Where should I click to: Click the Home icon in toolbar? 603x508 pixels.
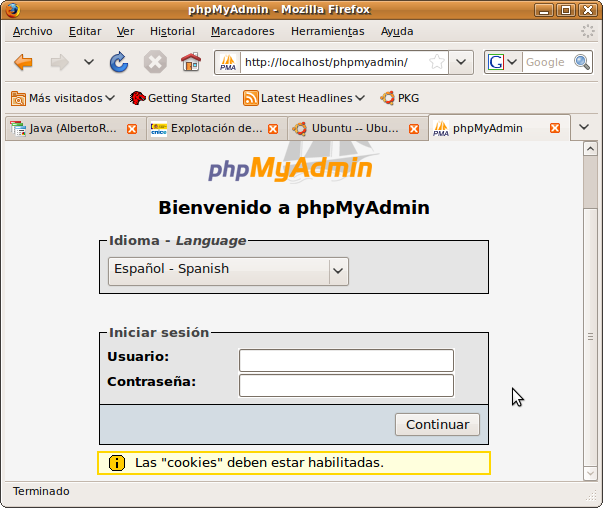tap(190, 63)
